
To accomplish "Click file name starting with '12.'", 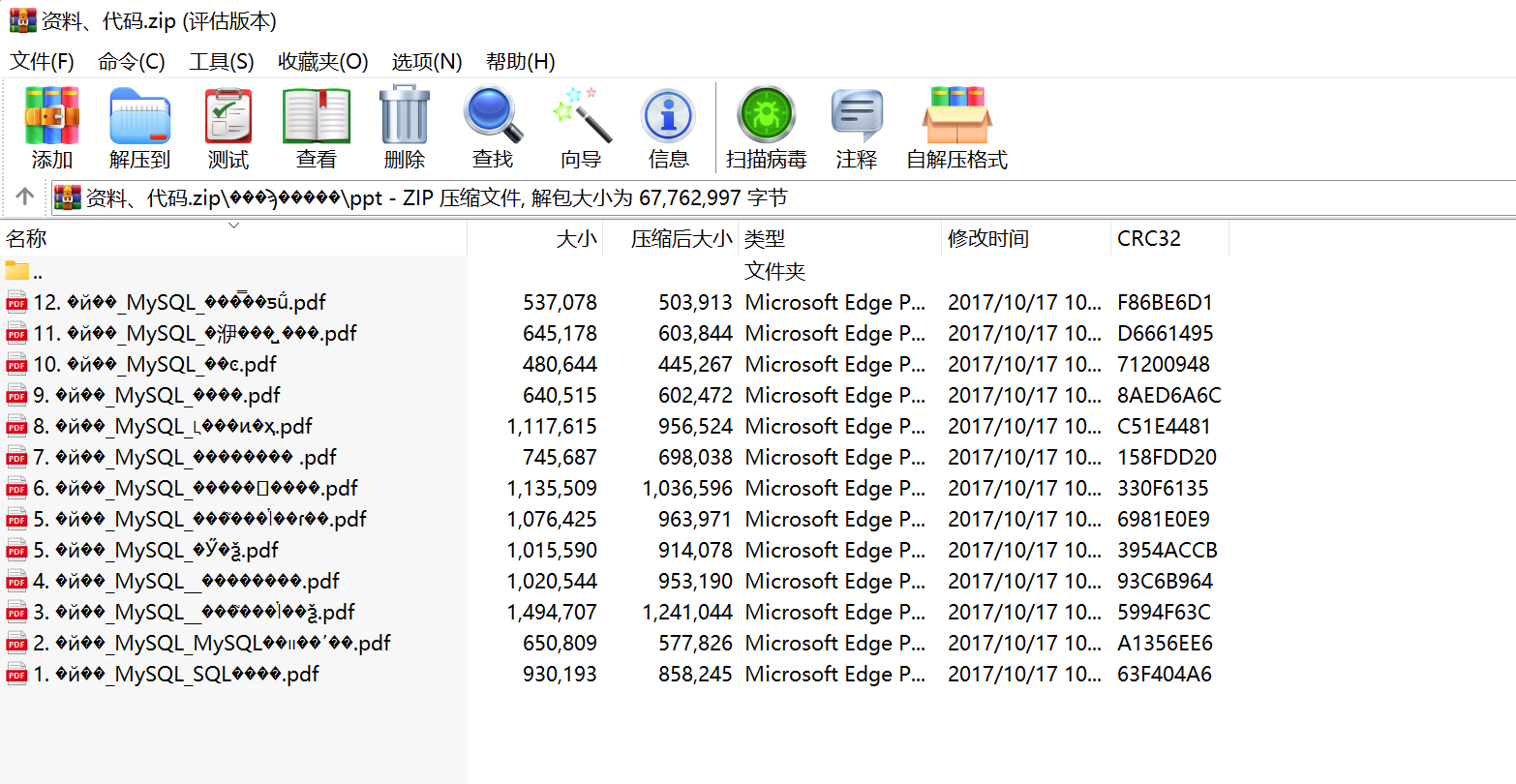I will pos(179,302).
